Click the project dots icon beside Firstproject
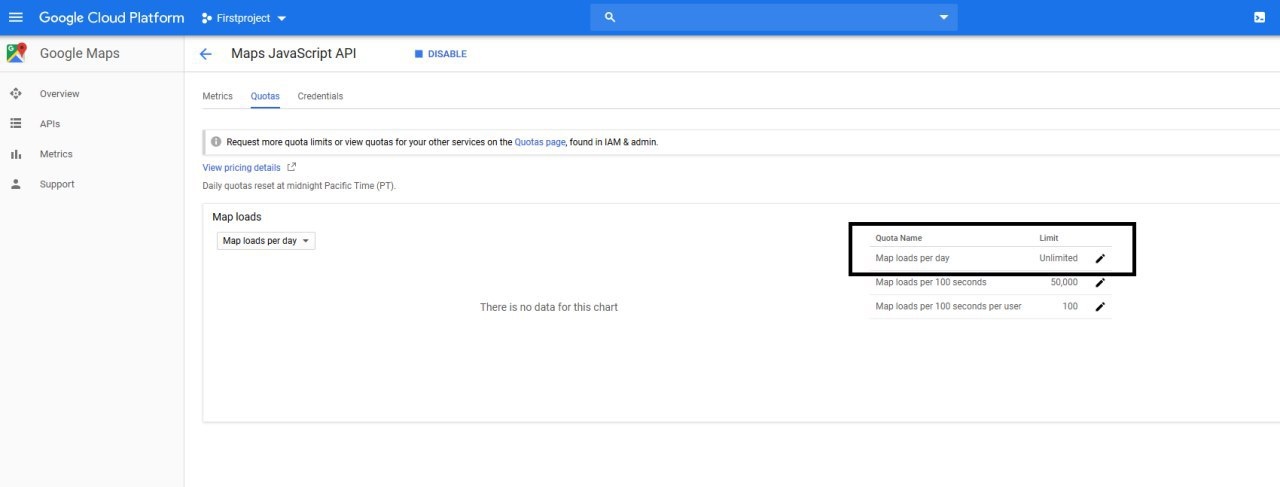The height and width of the screenshot is (487, 1280). 206,18
